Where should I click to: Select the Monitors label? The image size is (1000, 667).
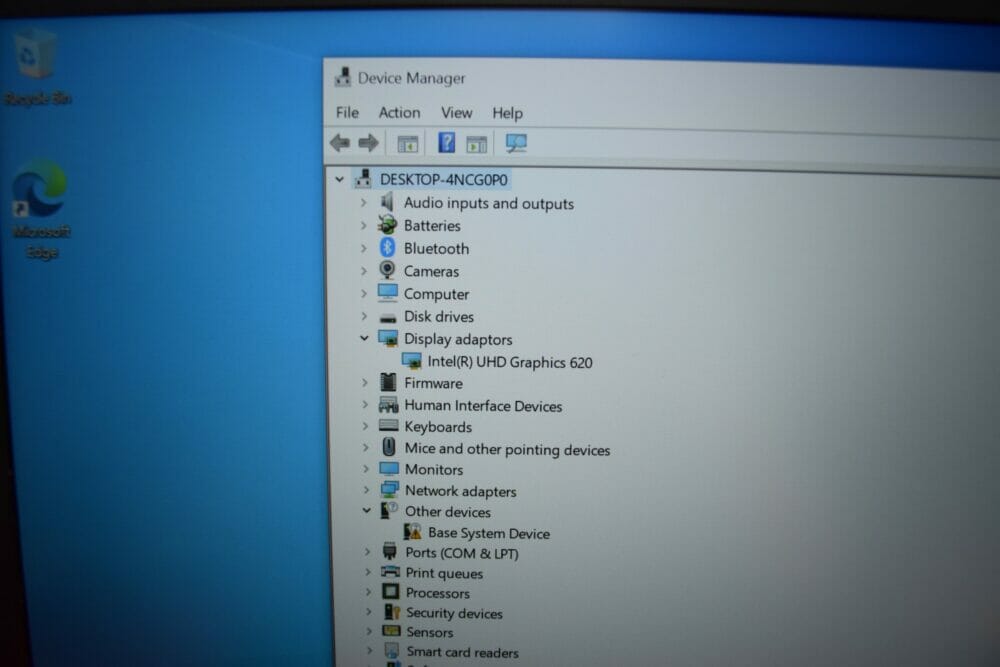click(x=434, y=469)
